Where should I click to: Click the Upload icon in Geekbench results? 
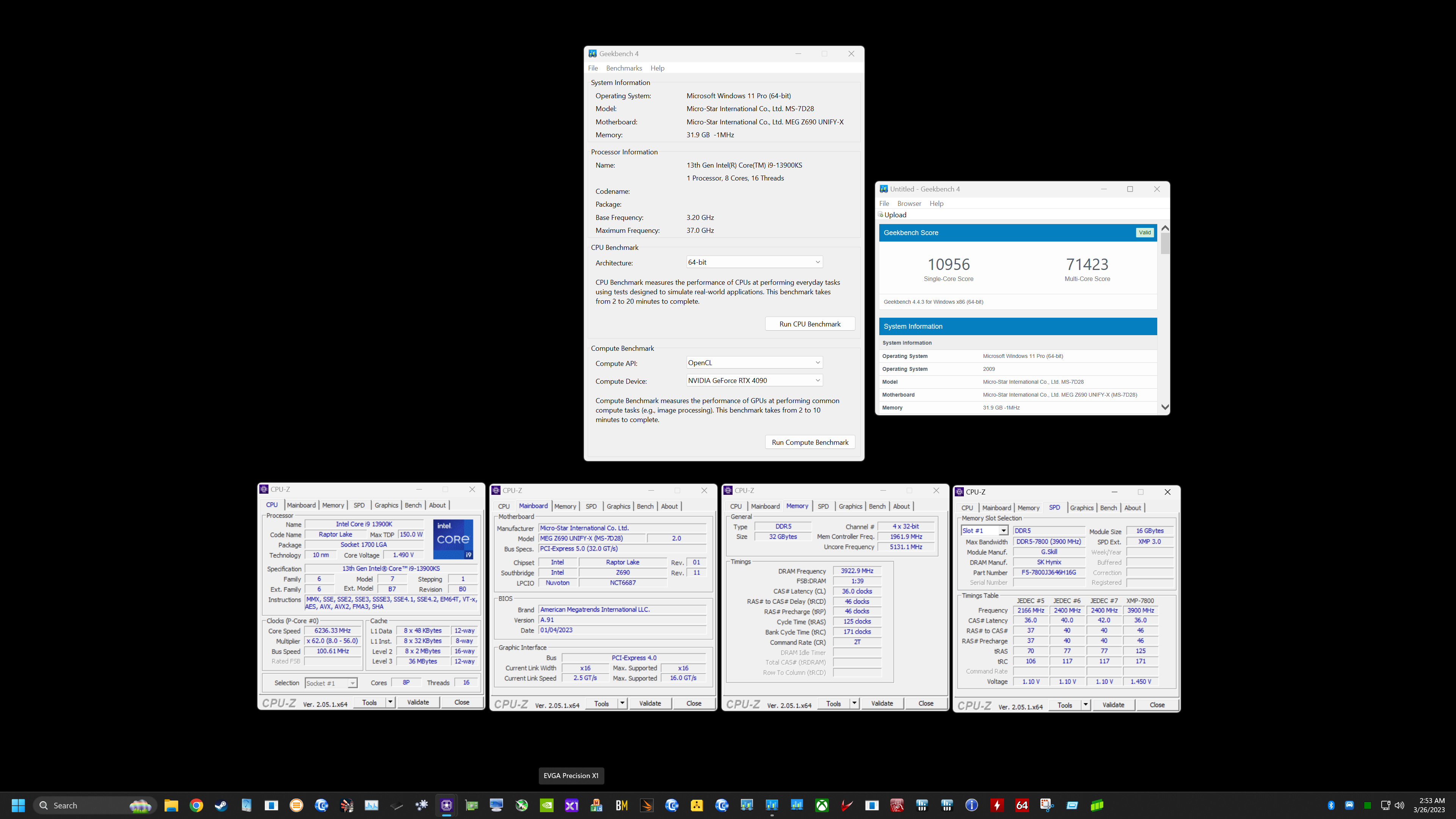(880, 215)
